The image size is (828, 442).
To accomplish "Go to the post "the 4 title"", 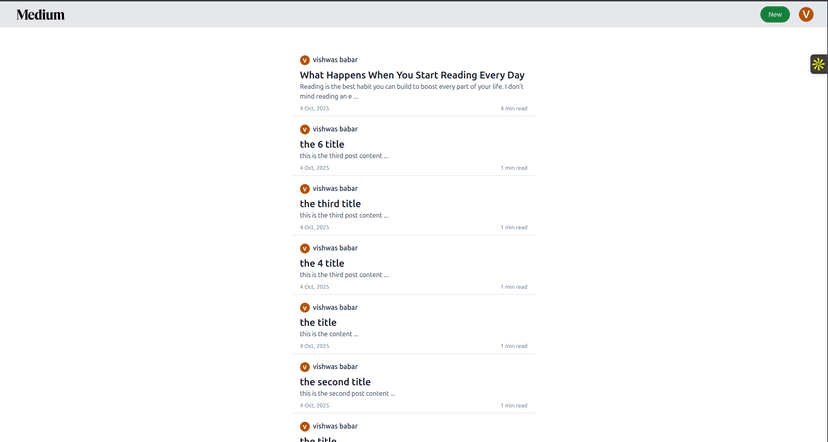I will click(x=322, y=263).
